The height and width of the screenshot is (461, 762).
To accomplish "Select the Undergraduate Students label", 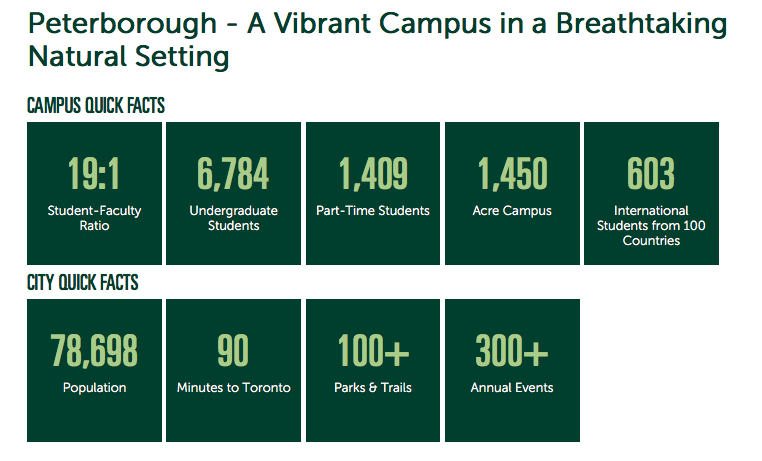I will 233,218.
